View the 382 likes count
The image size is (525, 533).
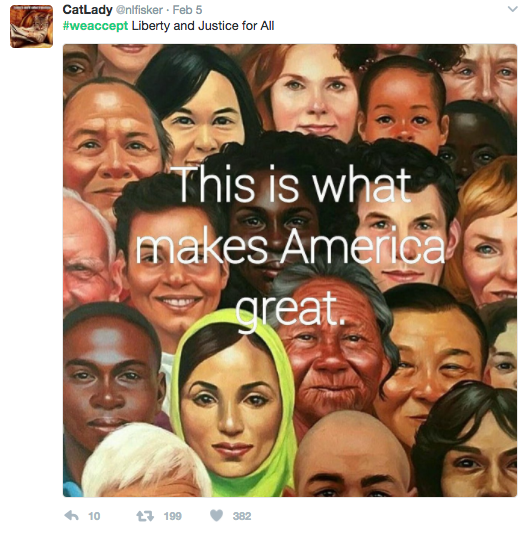[242, 516]
